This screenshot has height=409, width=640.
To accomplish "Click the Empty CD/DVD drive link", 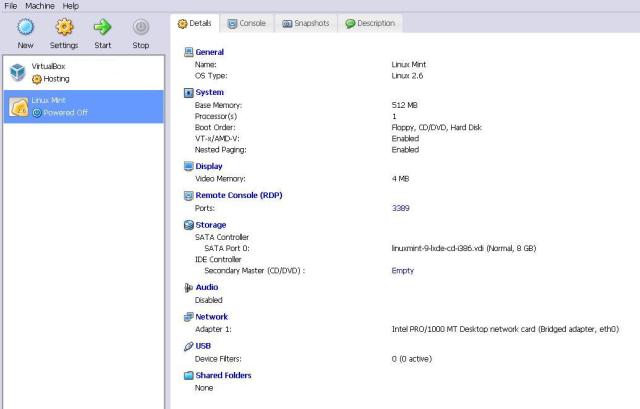I will pos(402,271).
